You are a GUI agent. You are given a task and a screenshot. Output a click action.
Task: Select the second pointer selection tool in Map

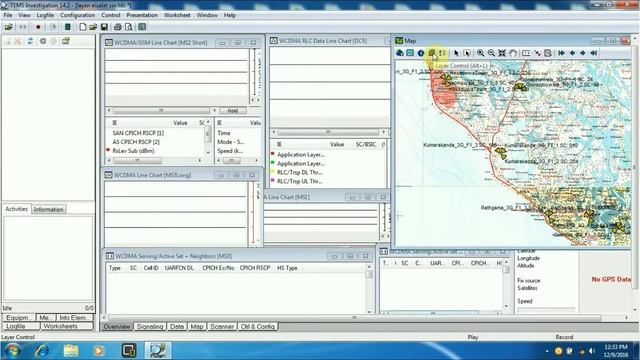coord(467,53)
